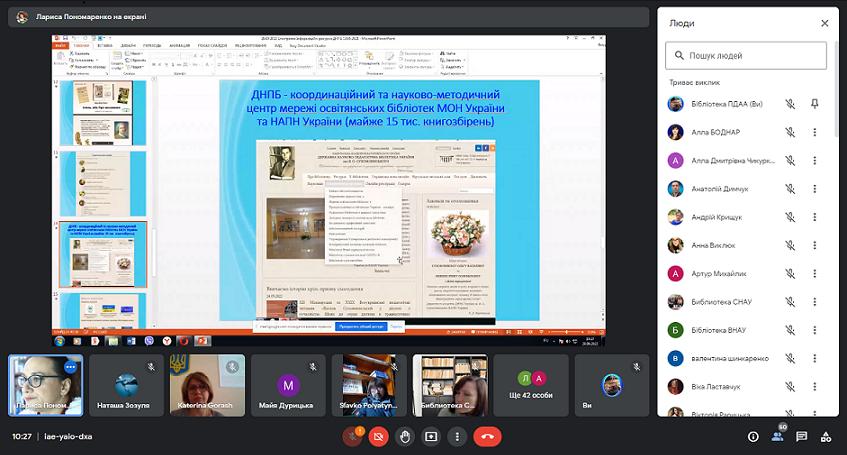Open ПОКАЗ СЛАЙДОВ tab in shared PowerPoint

coord(212,46)
